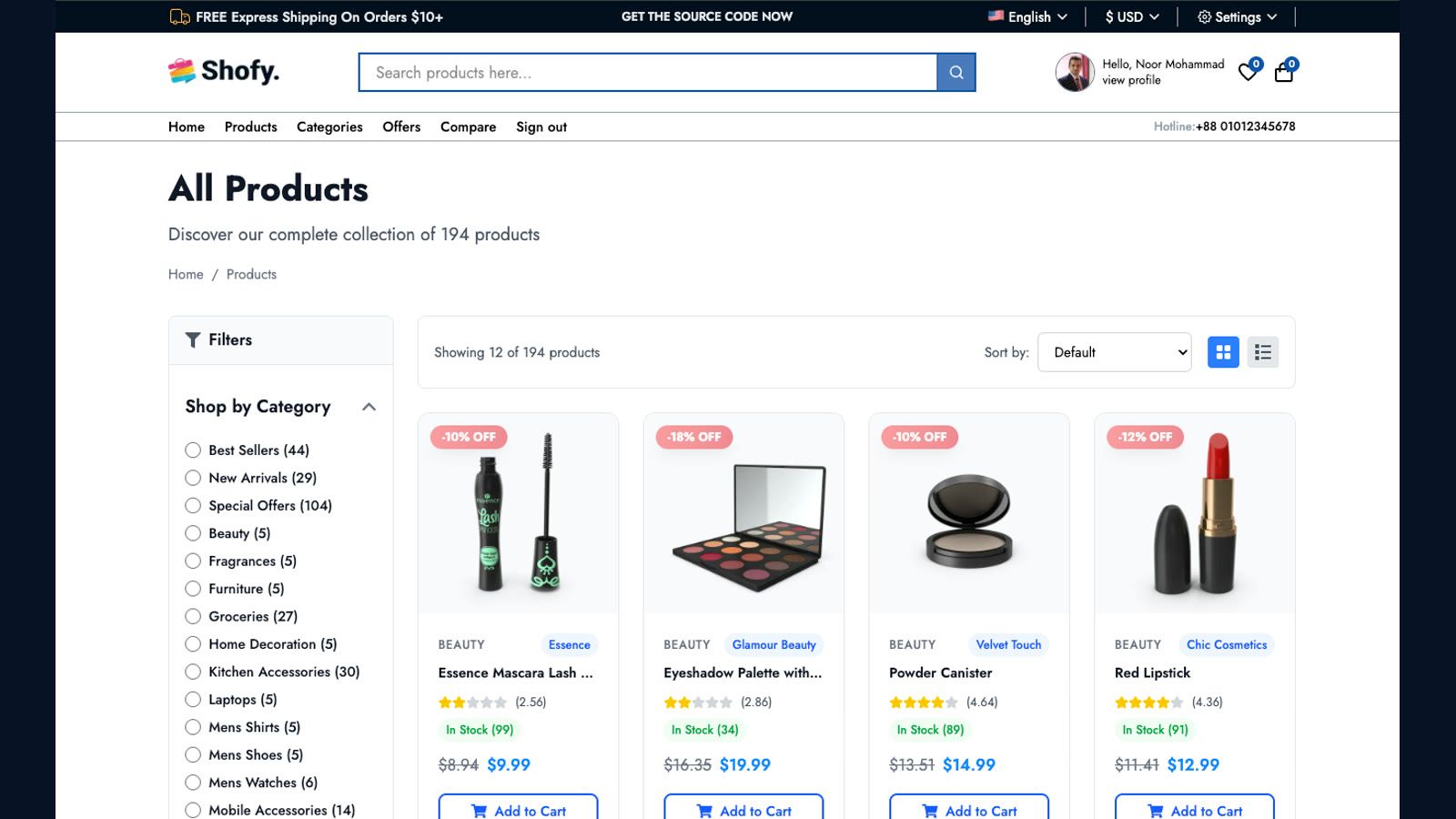The image size is (1456, 819).
Task: Open the Sort by Default dropdown
Action: (x=1115, y=352)
